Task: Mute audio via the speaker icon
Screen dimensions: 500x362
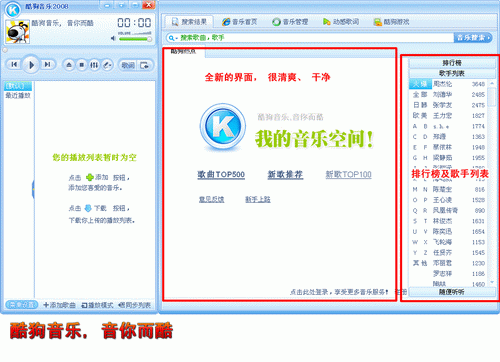Action: click(x=113, y=39)
